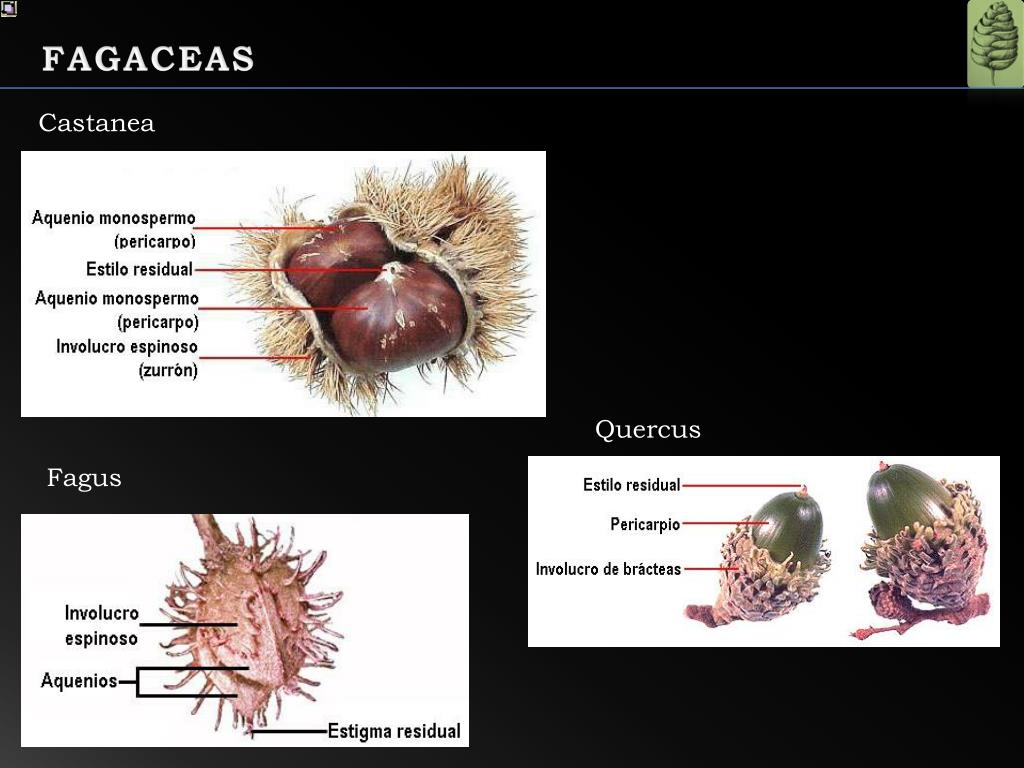Screen dimensions: 1024x768
Task: Click the Castanea 'Estilo residual' label
Action: (139, 269)
